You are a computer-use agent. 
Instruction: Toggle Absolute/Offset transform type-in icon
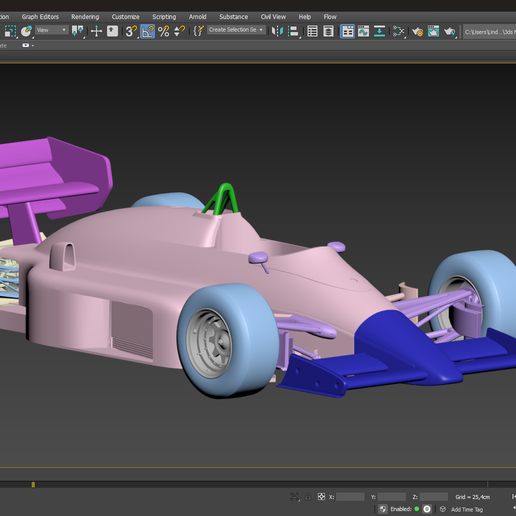(321, 497)
